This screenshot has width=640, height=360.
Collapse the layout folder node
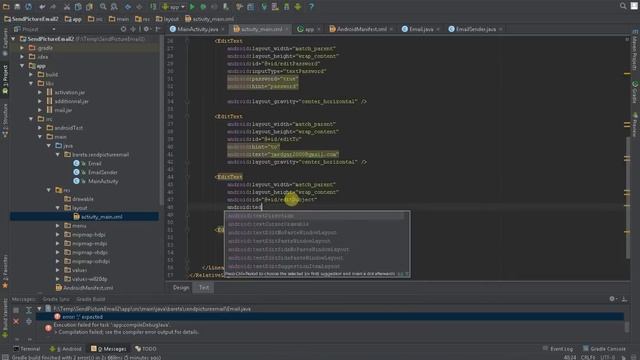coord(58,208)
